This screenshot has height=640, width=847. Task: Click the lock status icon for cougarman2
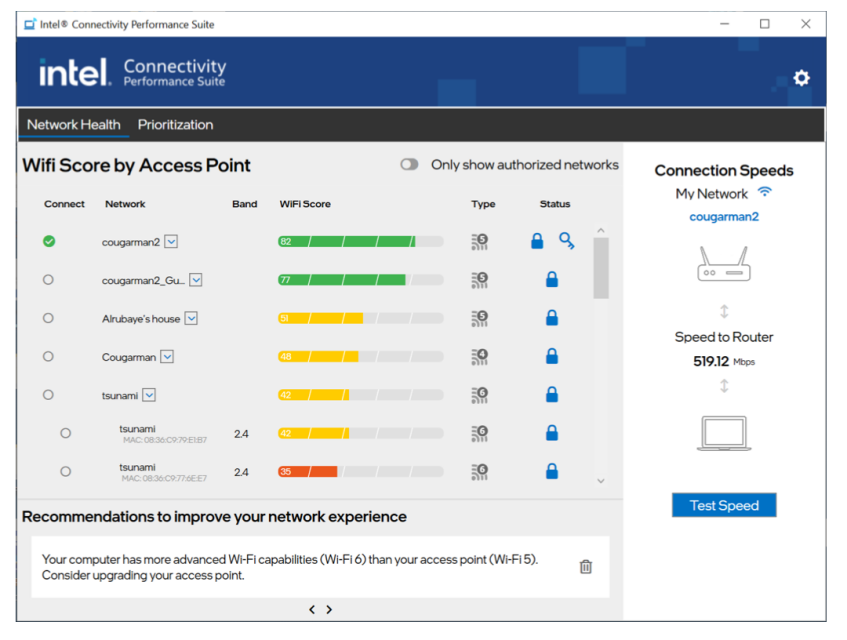click(537, 241)
